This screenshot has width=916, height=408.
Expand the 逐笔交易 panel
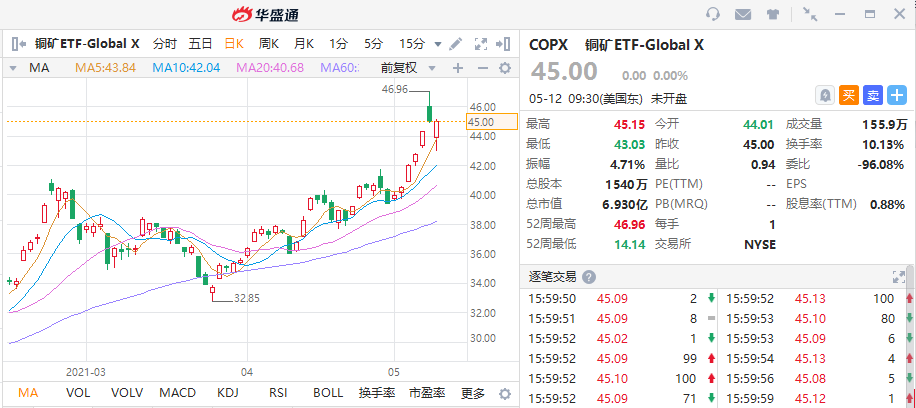click(x=898, y=277)
